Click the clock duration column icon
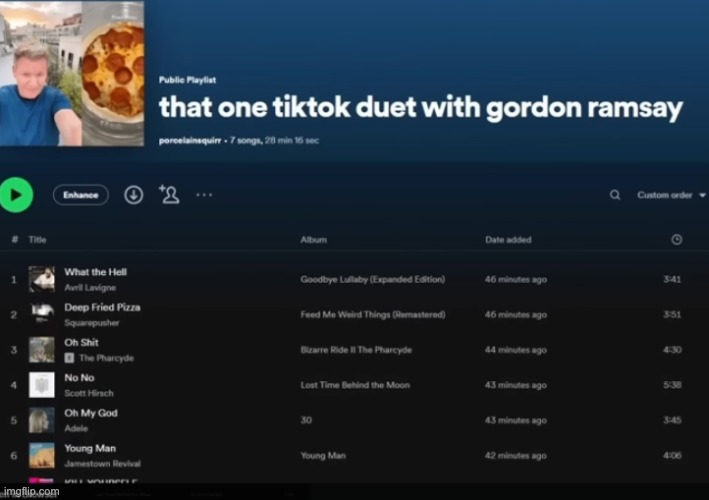The image size is (709, 500). click(x=676, y=240)
